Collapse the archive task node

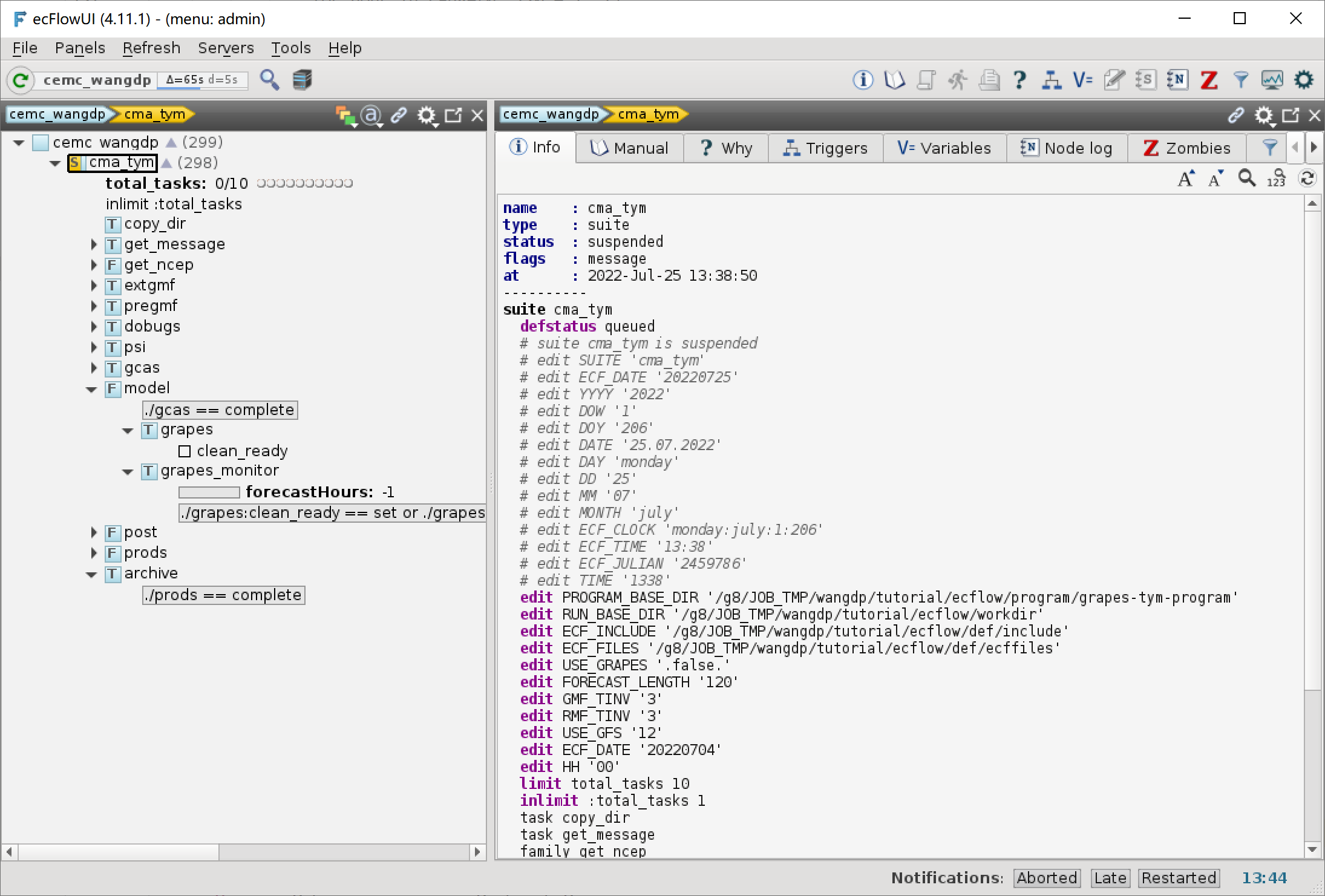(x=91, y=575)
